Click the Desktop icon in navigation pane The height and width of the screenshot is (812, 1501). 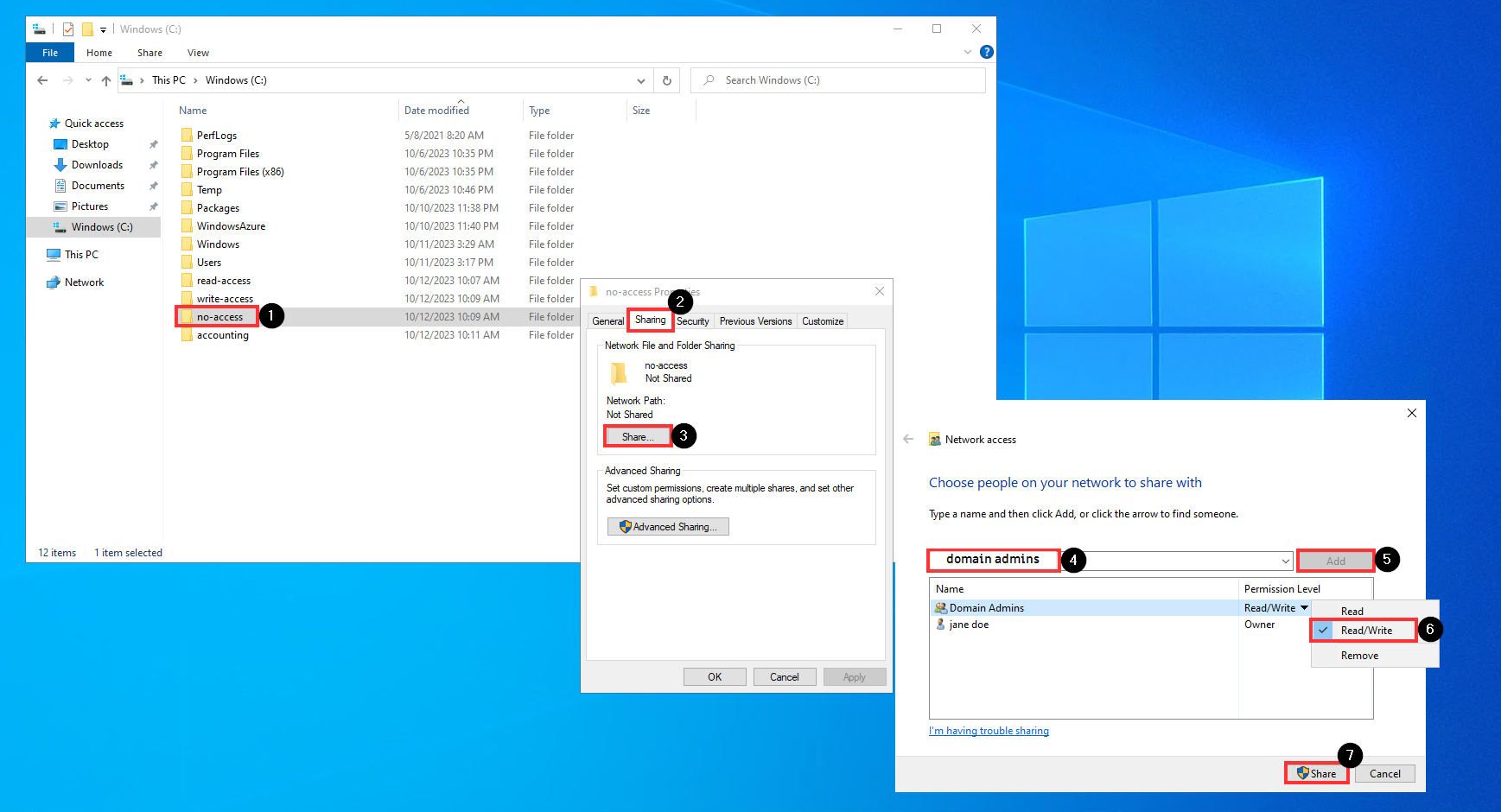(x=60, y=144)
